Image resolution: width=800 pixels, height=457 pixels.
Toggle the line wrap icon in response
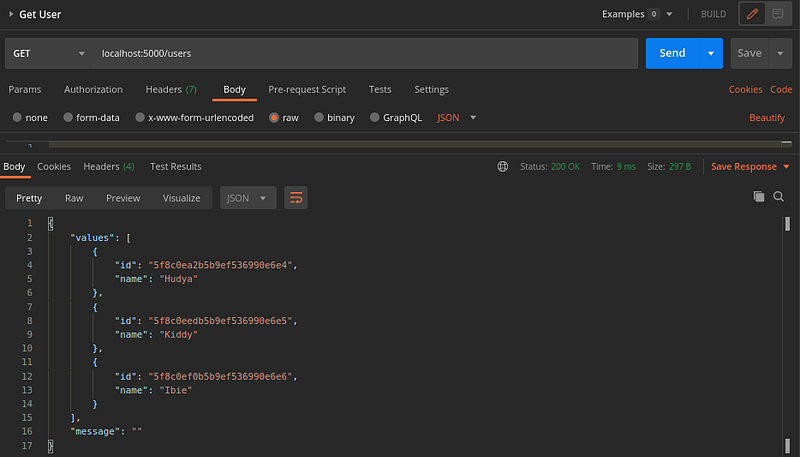296,198
